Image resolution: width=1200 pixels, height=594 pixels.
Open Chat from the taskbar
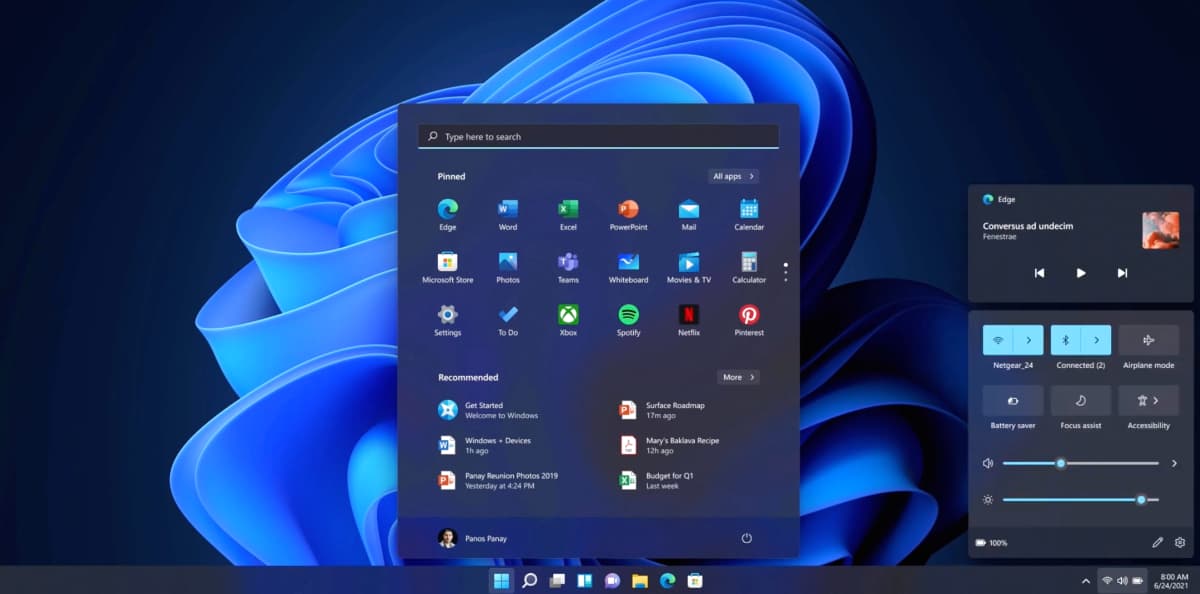click(612, 580)
